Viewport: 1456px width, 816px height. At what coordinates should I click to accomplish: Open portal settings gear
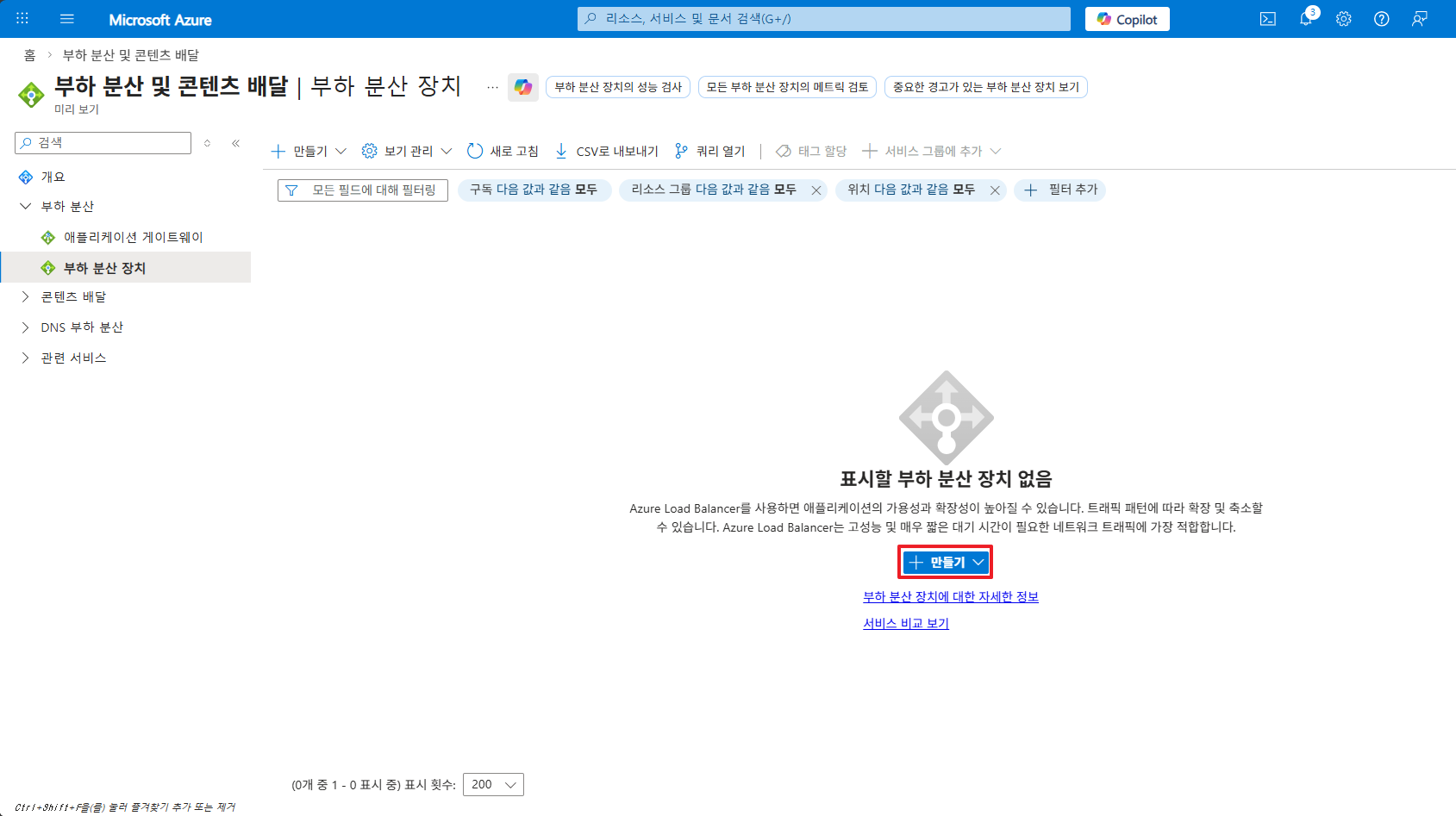point(1344,19)
